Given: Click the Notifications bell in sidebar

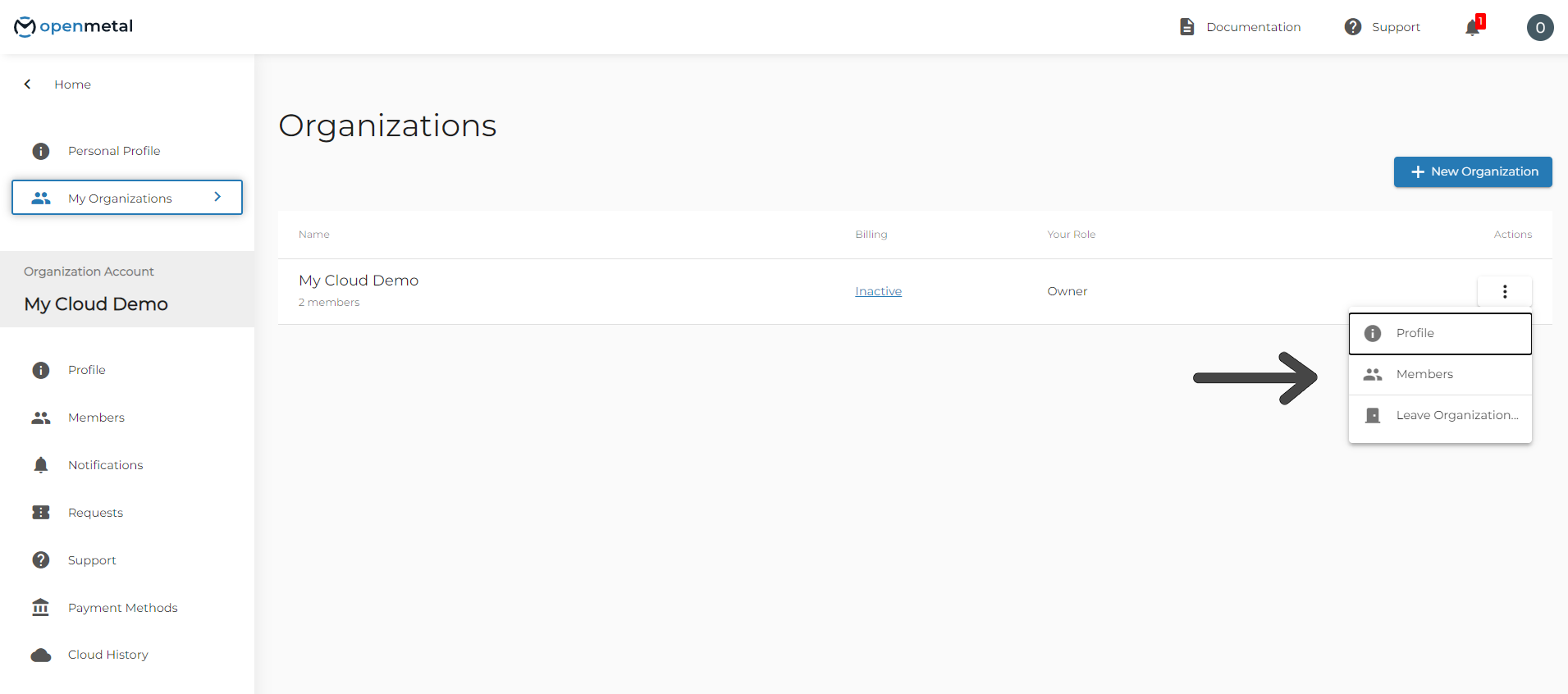Looking at the screenshot, I should (41, 465).
